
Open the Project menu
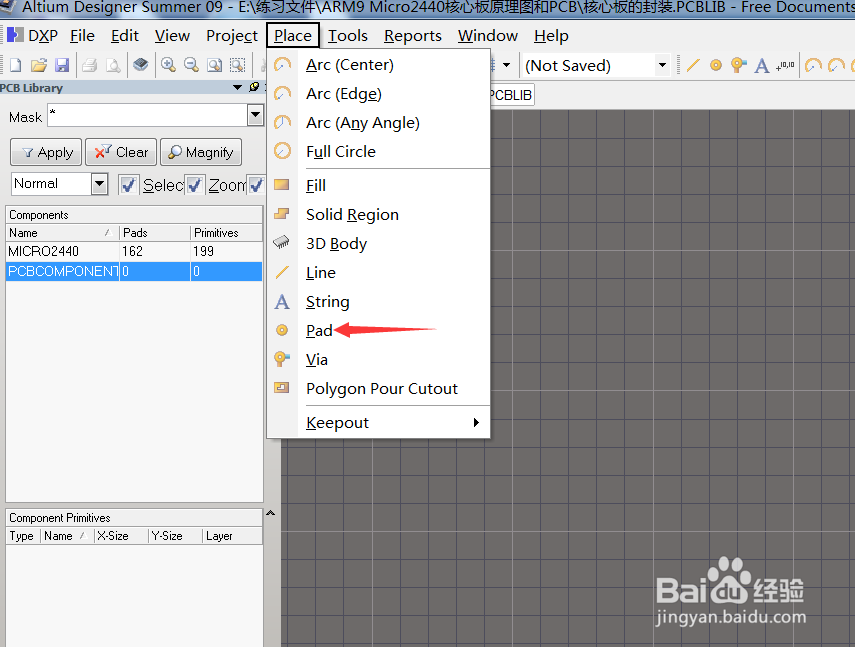tap(232, 36)
